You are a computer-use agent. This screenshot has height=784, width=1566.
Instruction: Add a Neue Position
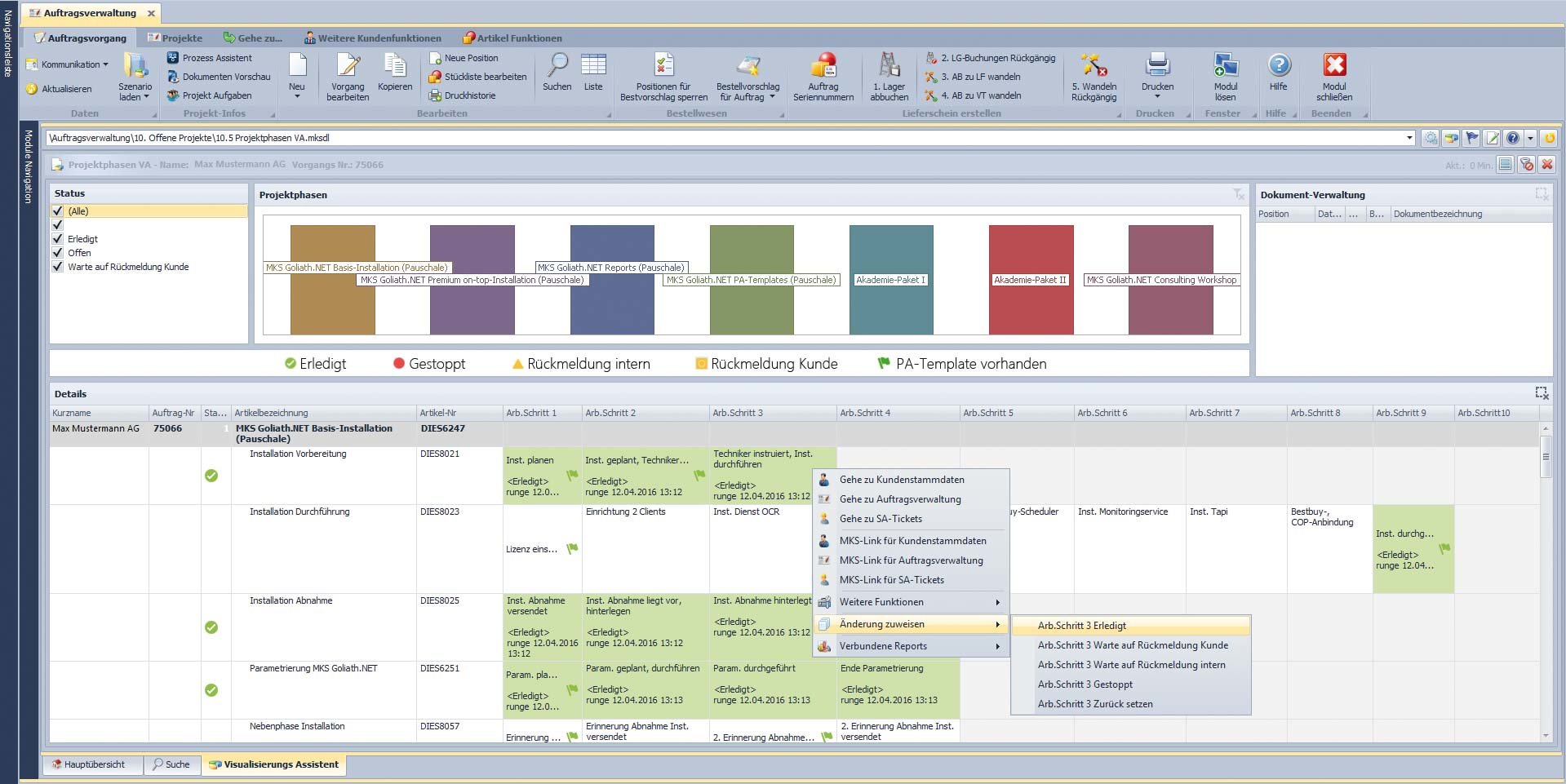tap(464, 58)
